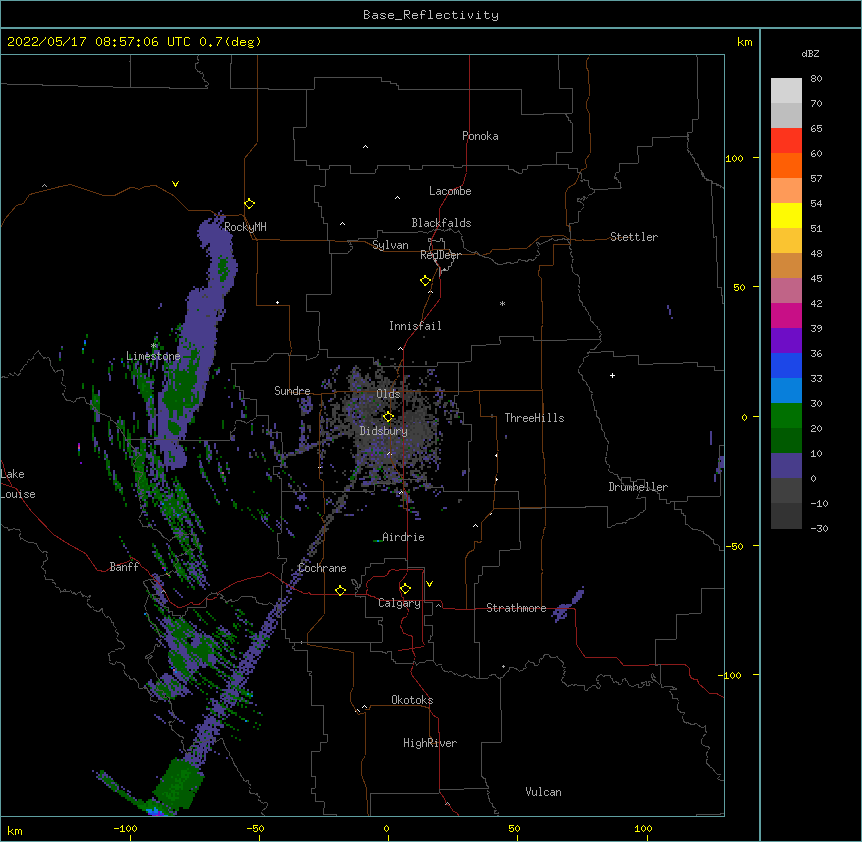Click the yellow diamond marker beside RockyMH
The image size is (862, 842).
(249, 204)
